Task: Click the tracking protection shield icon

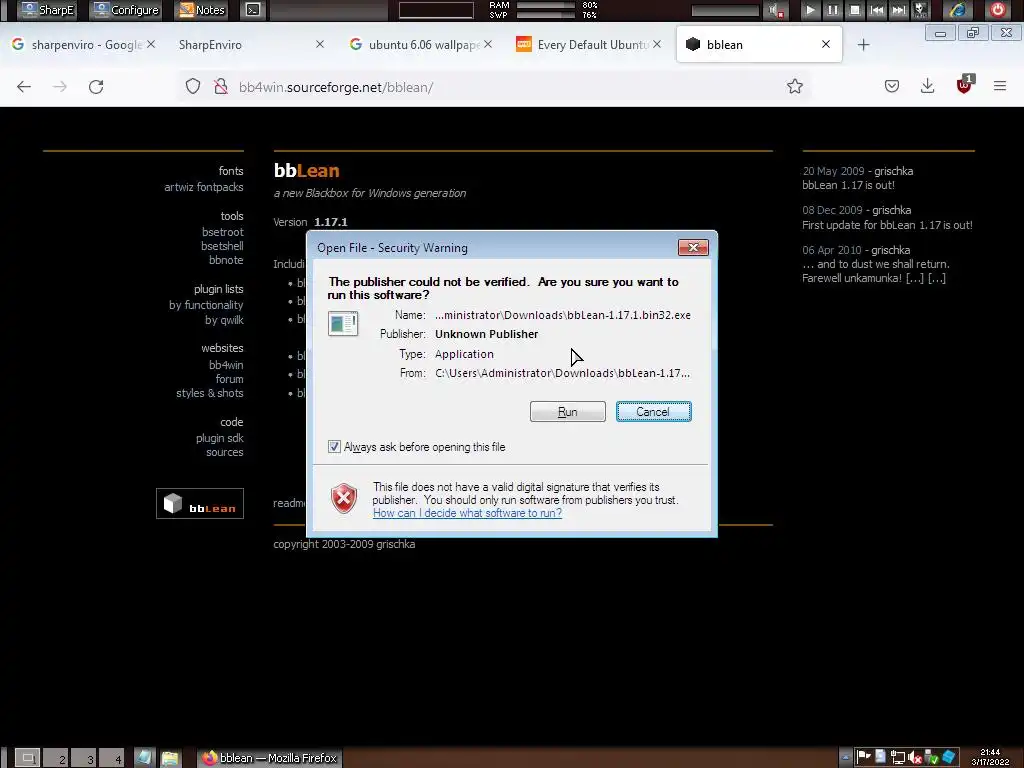Action: [x=193, y=86]
